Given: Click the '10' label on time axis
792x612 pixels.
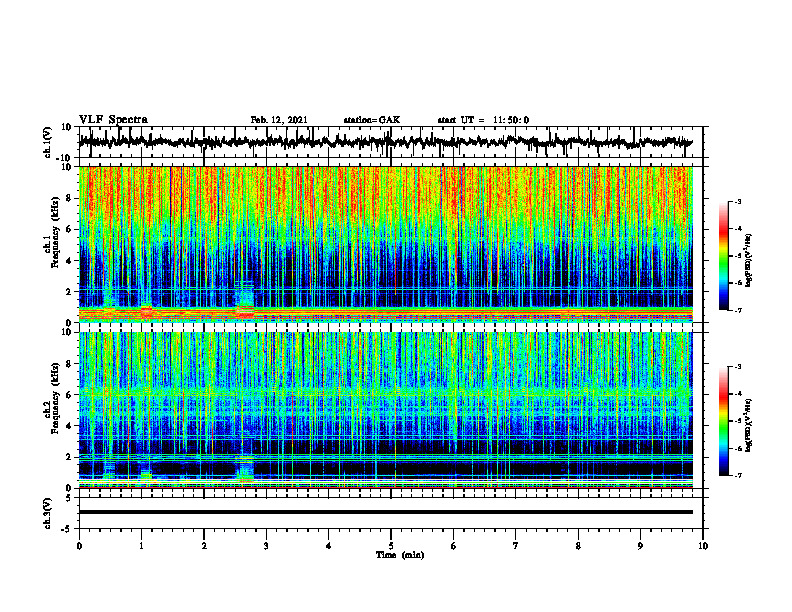Looking at the screenshot, I should [x=703, y=546].
